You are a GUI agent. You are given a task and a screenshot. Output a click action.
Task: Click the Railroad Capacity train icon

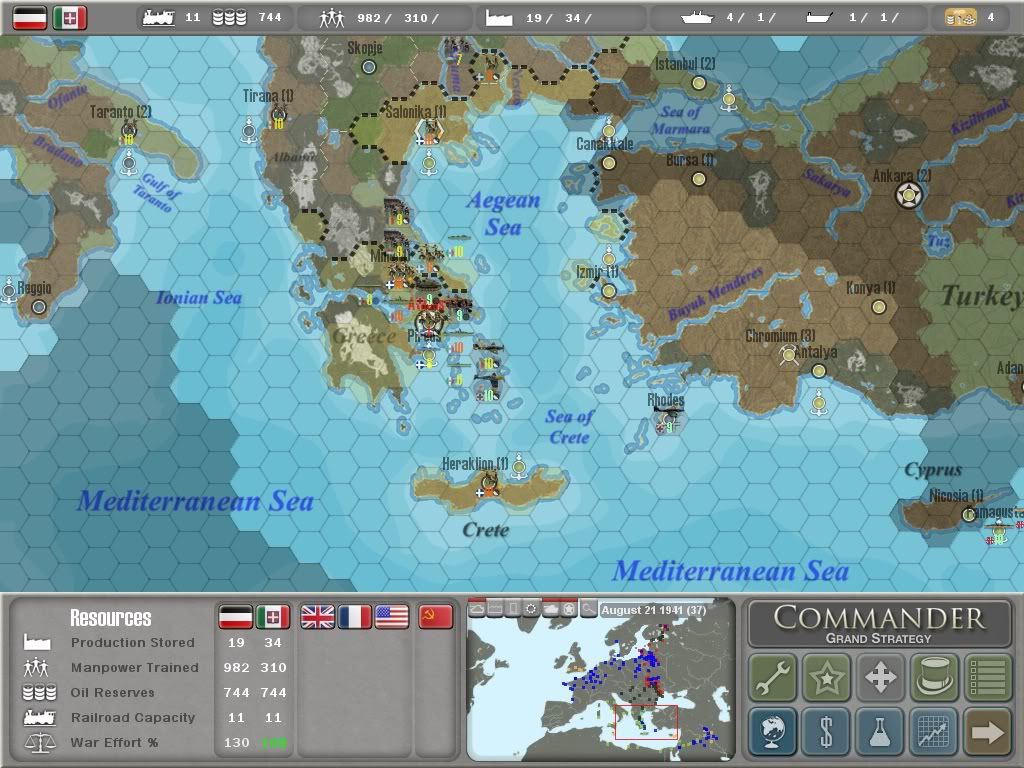coord(40,717)
